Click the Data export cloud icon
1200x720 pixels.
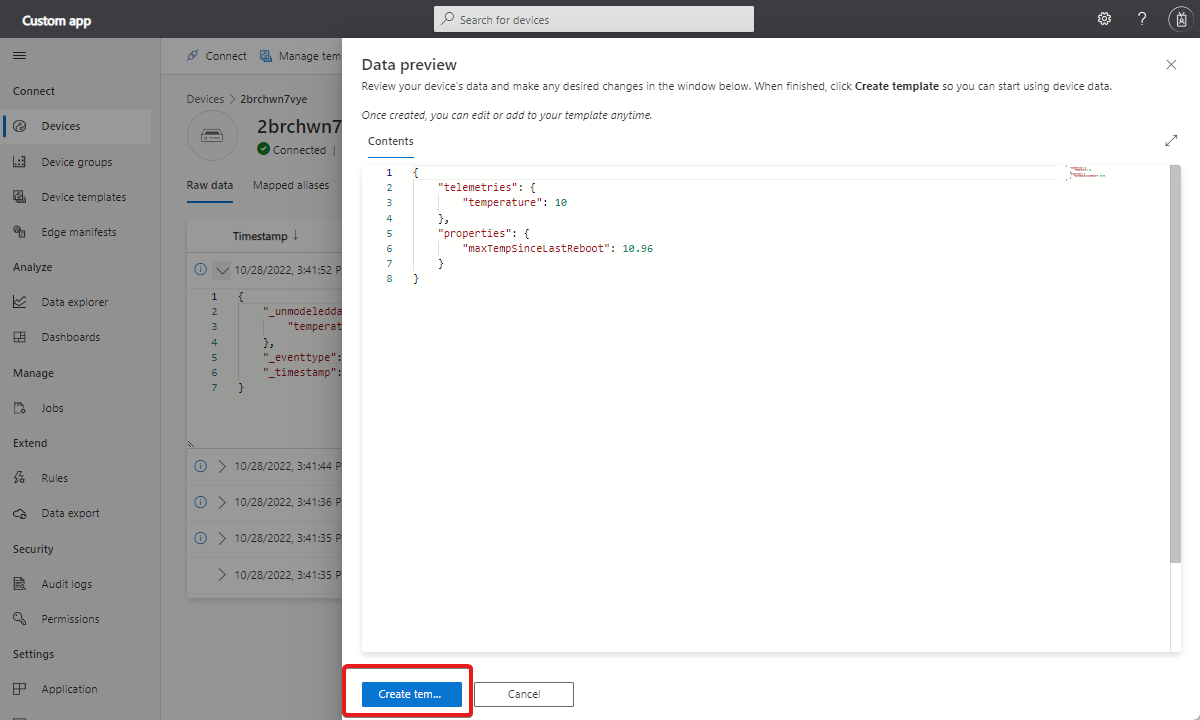20,513
